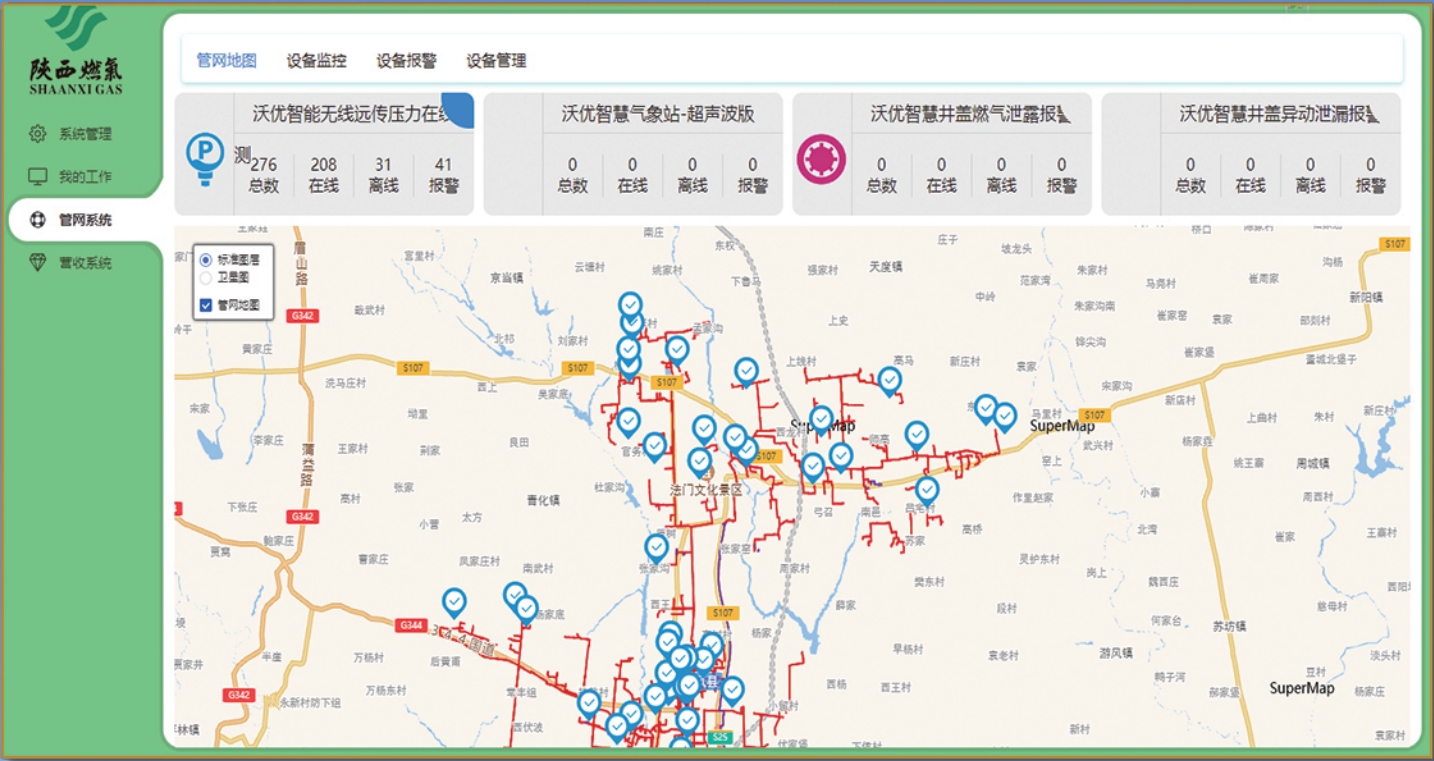
Task: Click the 31 离线 count
Action: point(384,175)
